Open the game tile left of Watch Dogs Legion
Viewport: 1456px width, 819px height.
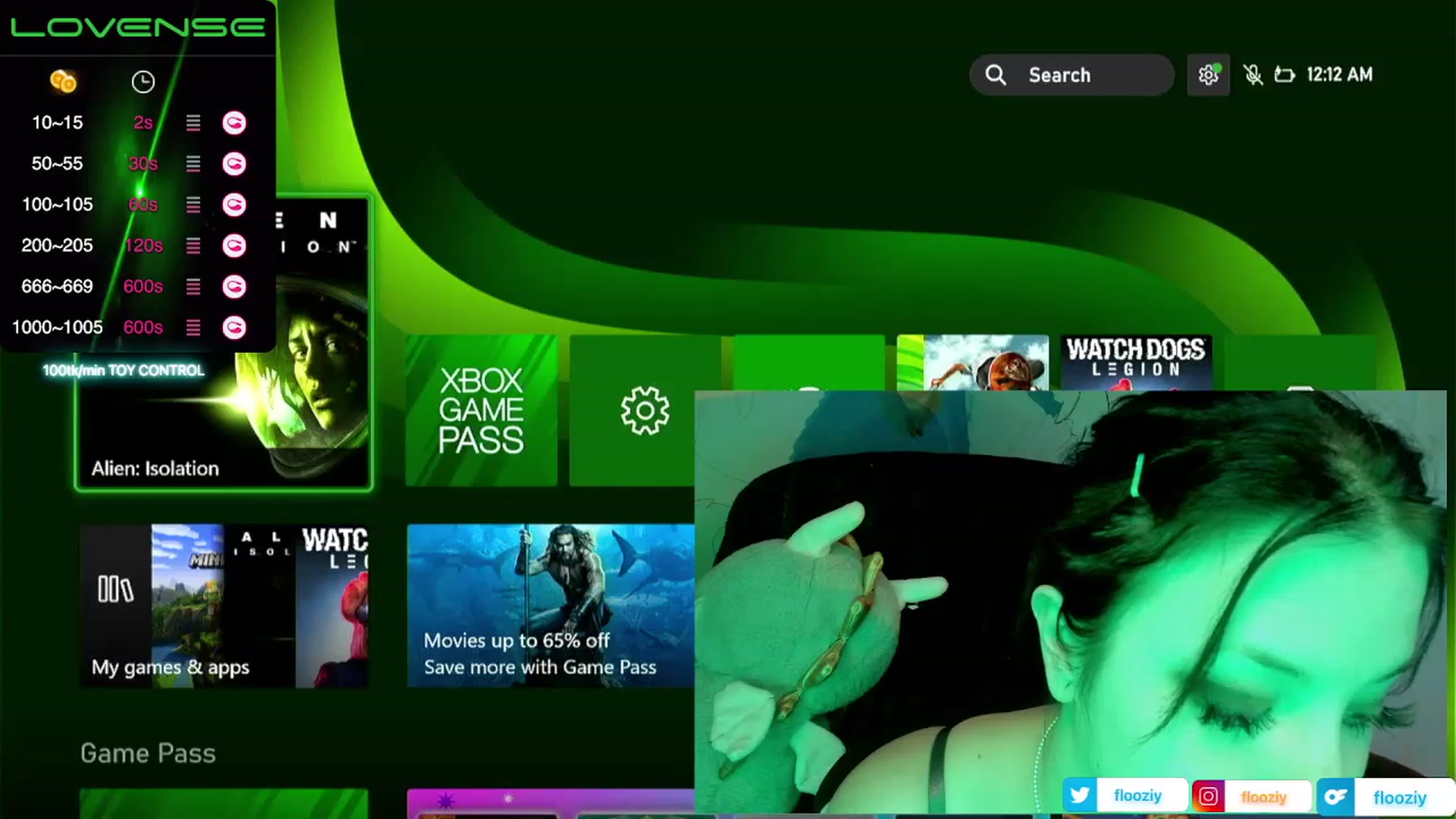[972, 362]
